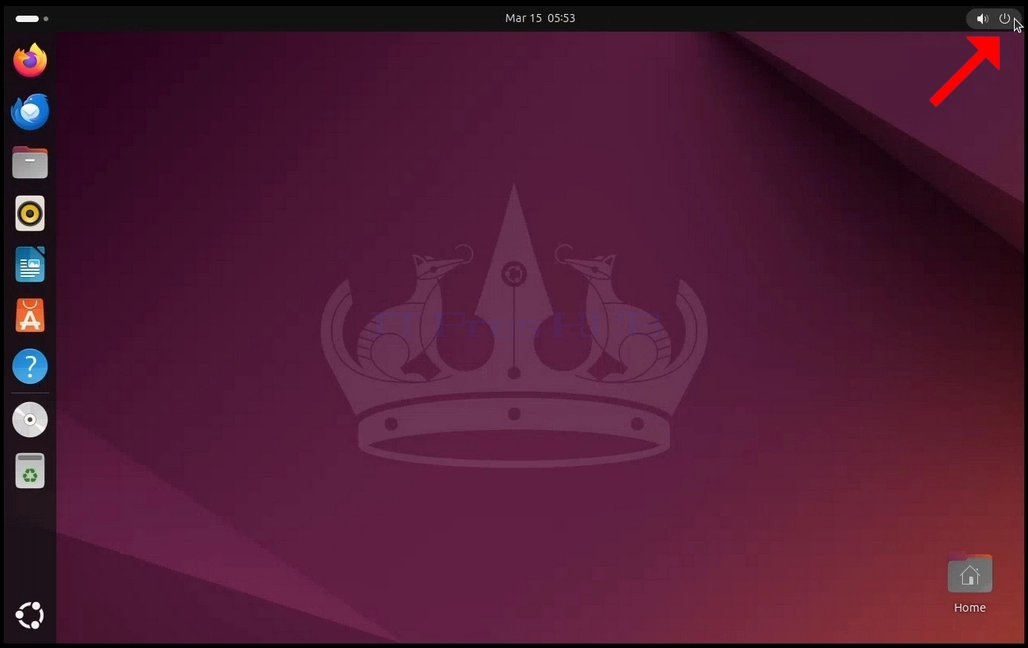Switch to second workspace dot indicator
Image resolution: width=1028 pixels, height=648 pixels.
click(46, 18)
